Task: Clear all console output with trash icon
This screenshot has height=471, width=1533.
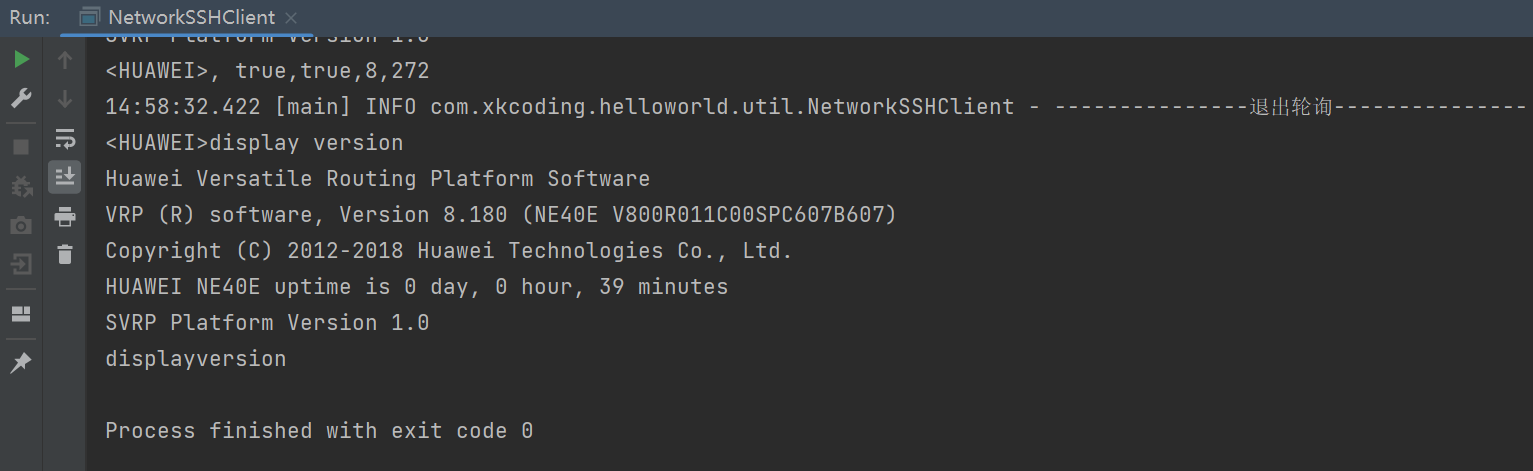Action: [65, 254]
